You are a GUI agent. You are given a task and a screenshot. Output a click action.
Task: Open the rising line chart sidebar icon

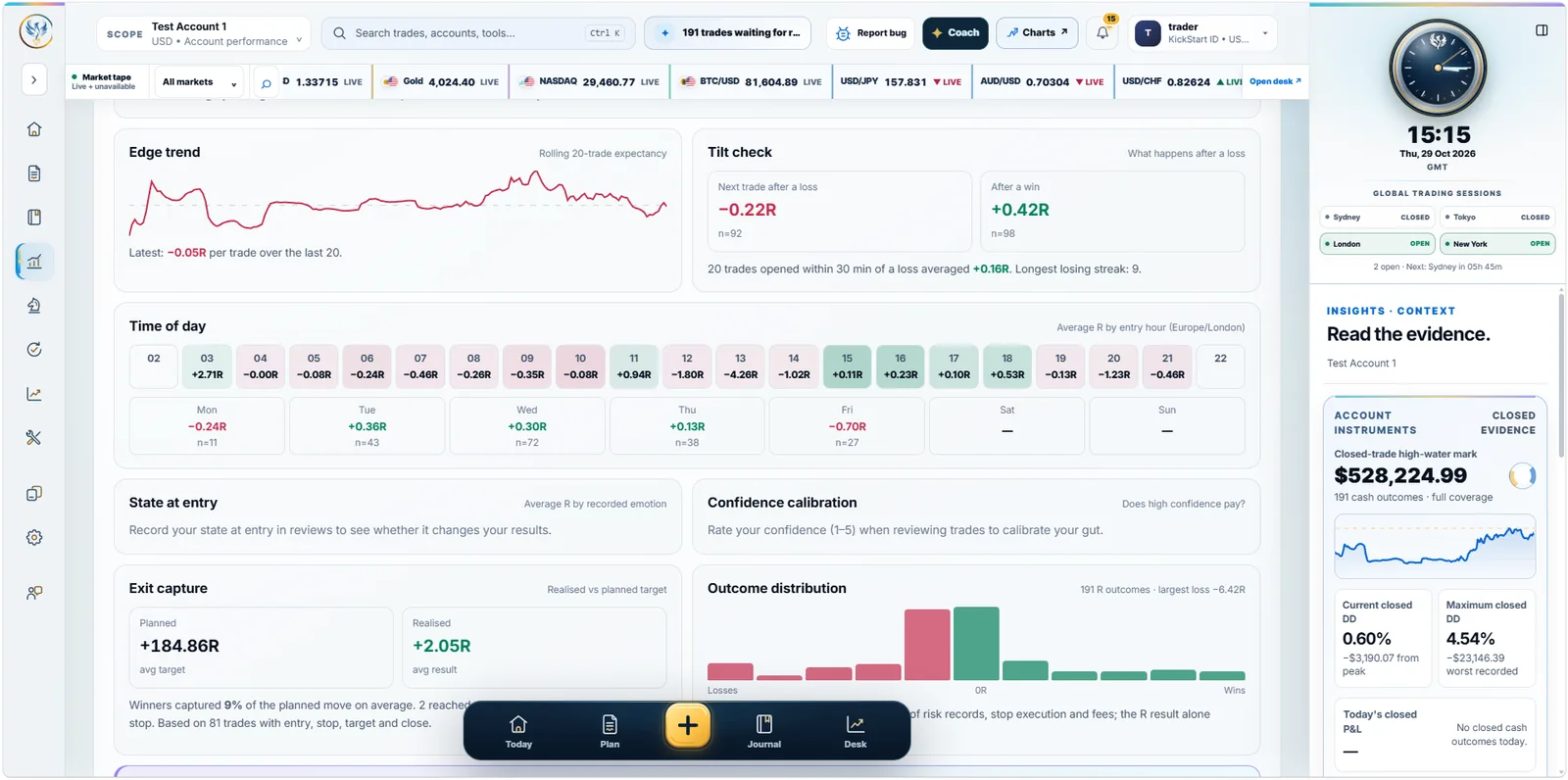[x=34, y=394]
